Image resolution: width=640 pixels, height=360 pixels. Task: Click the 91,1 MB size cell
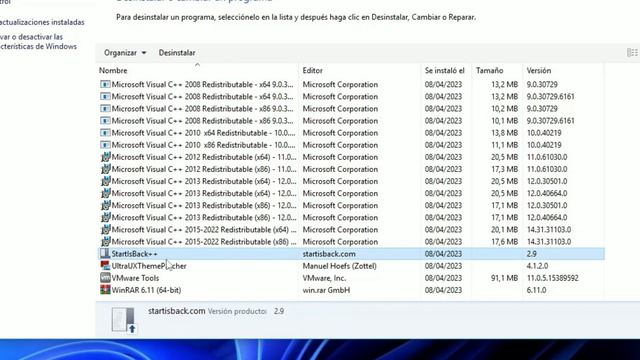tap(504, 278)
